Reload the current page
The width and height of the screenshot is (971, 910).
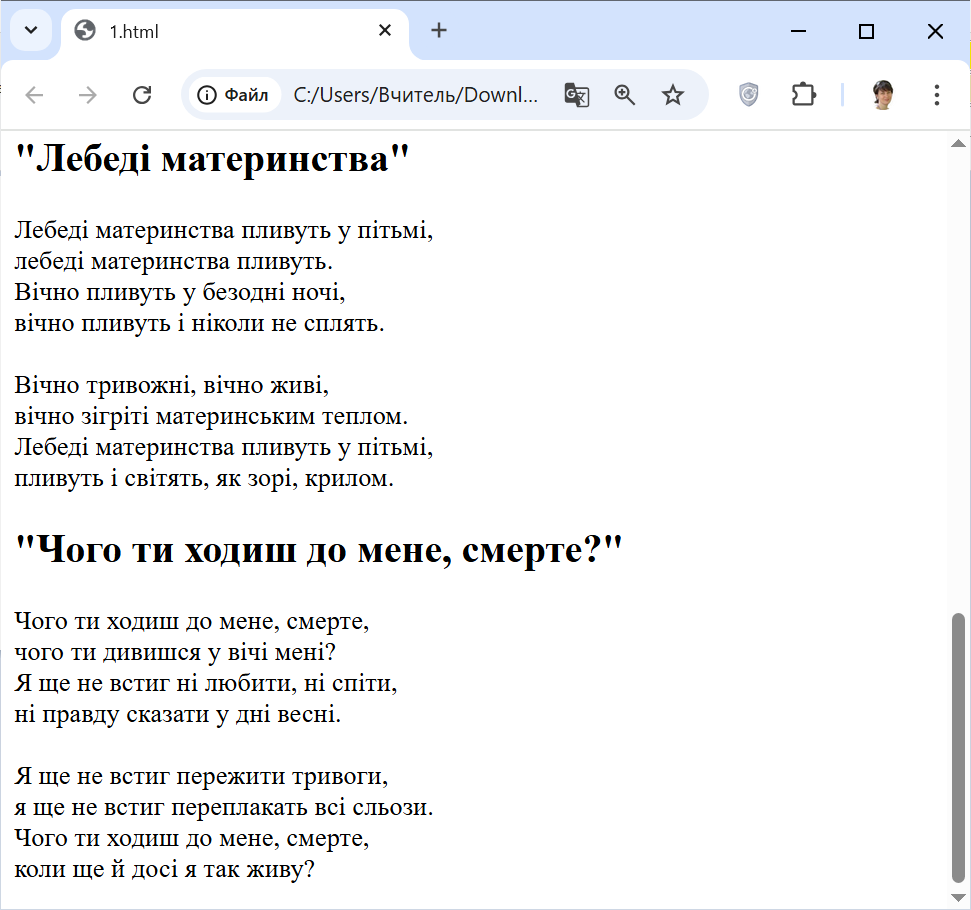[x=142, y=95]
